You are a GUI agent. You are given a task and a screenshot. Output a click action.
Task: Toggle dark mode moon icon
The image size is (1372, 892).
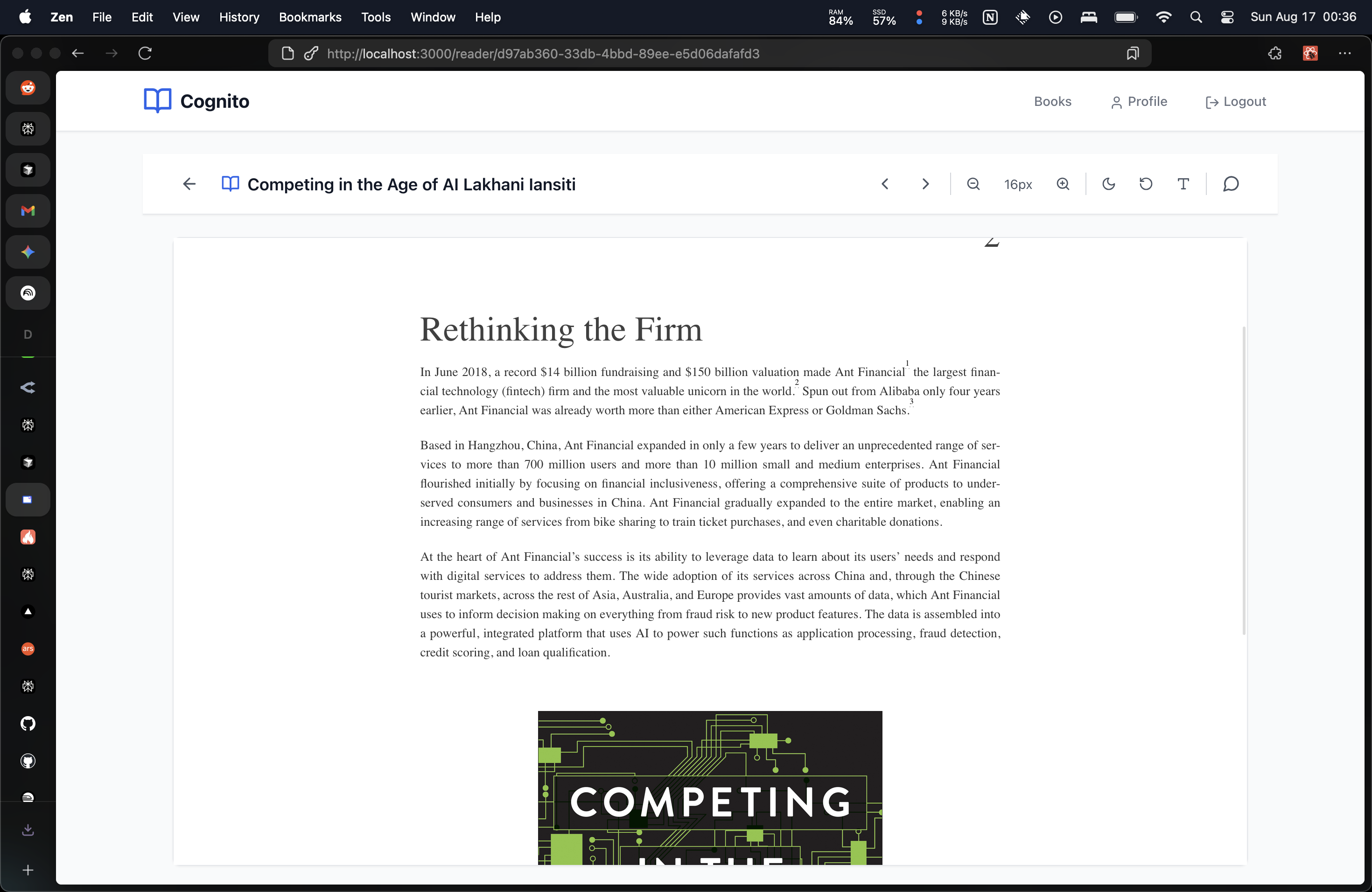pos(1108,184)
